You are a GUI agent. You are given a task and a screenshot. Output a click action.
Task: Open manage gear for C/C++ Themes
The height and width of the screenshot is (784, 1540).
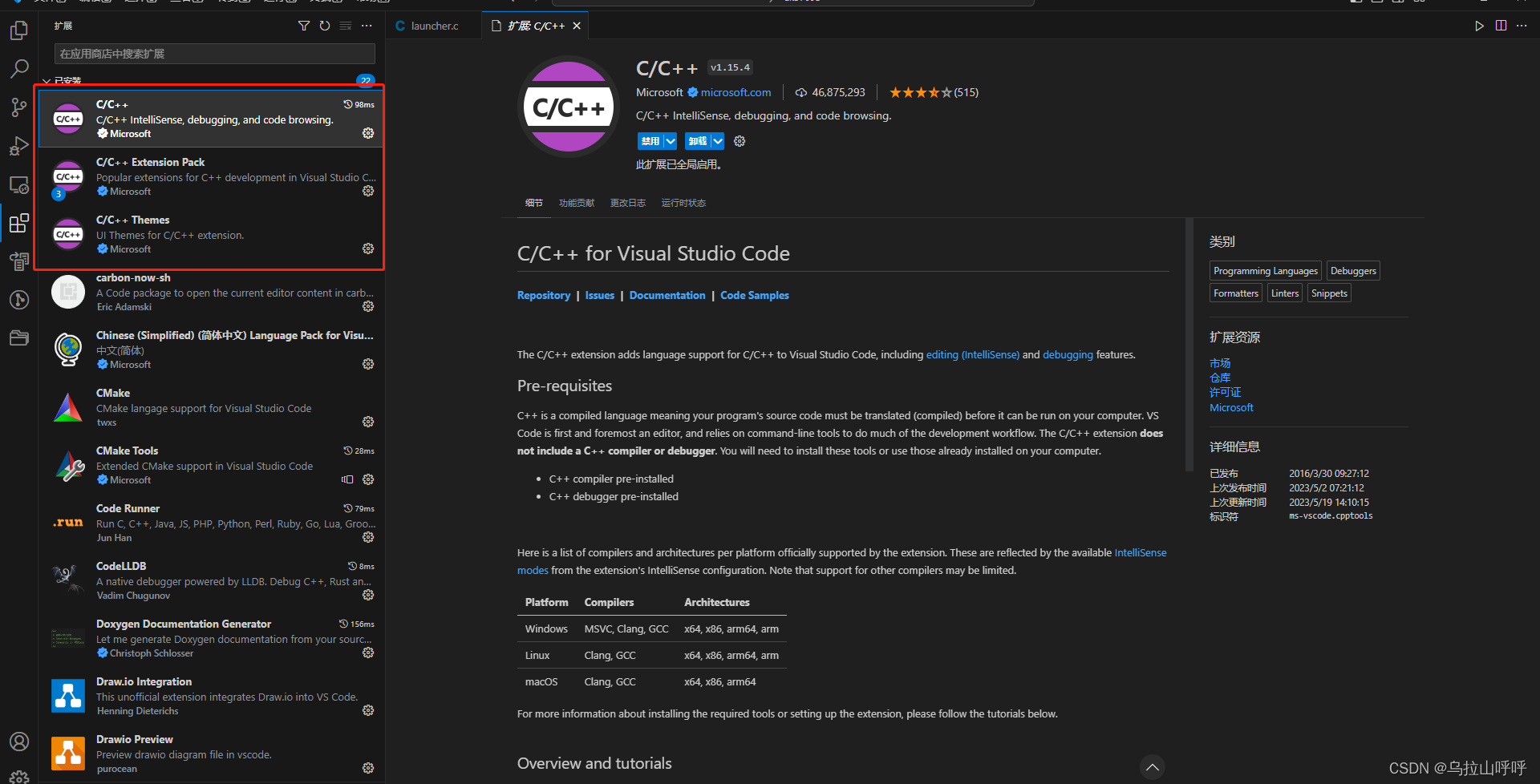(x=368, y=249)
